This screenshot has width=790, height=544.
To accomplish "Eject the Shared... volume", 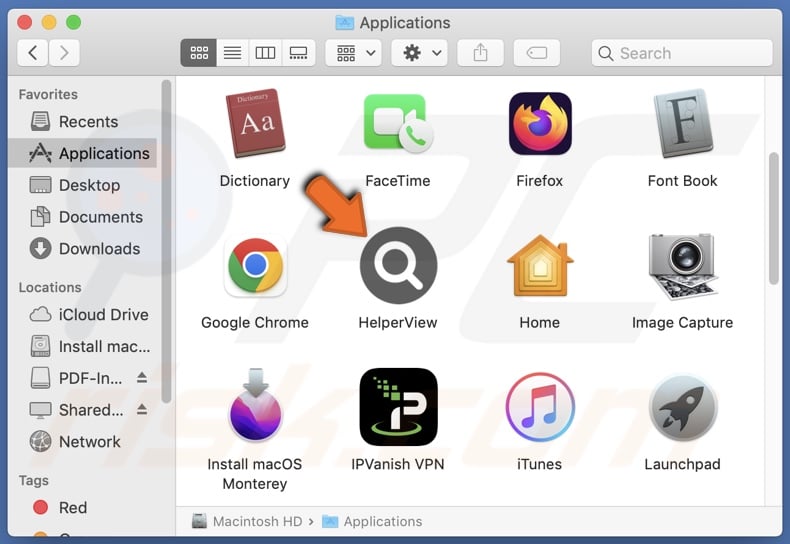I will tap(142, 410).
